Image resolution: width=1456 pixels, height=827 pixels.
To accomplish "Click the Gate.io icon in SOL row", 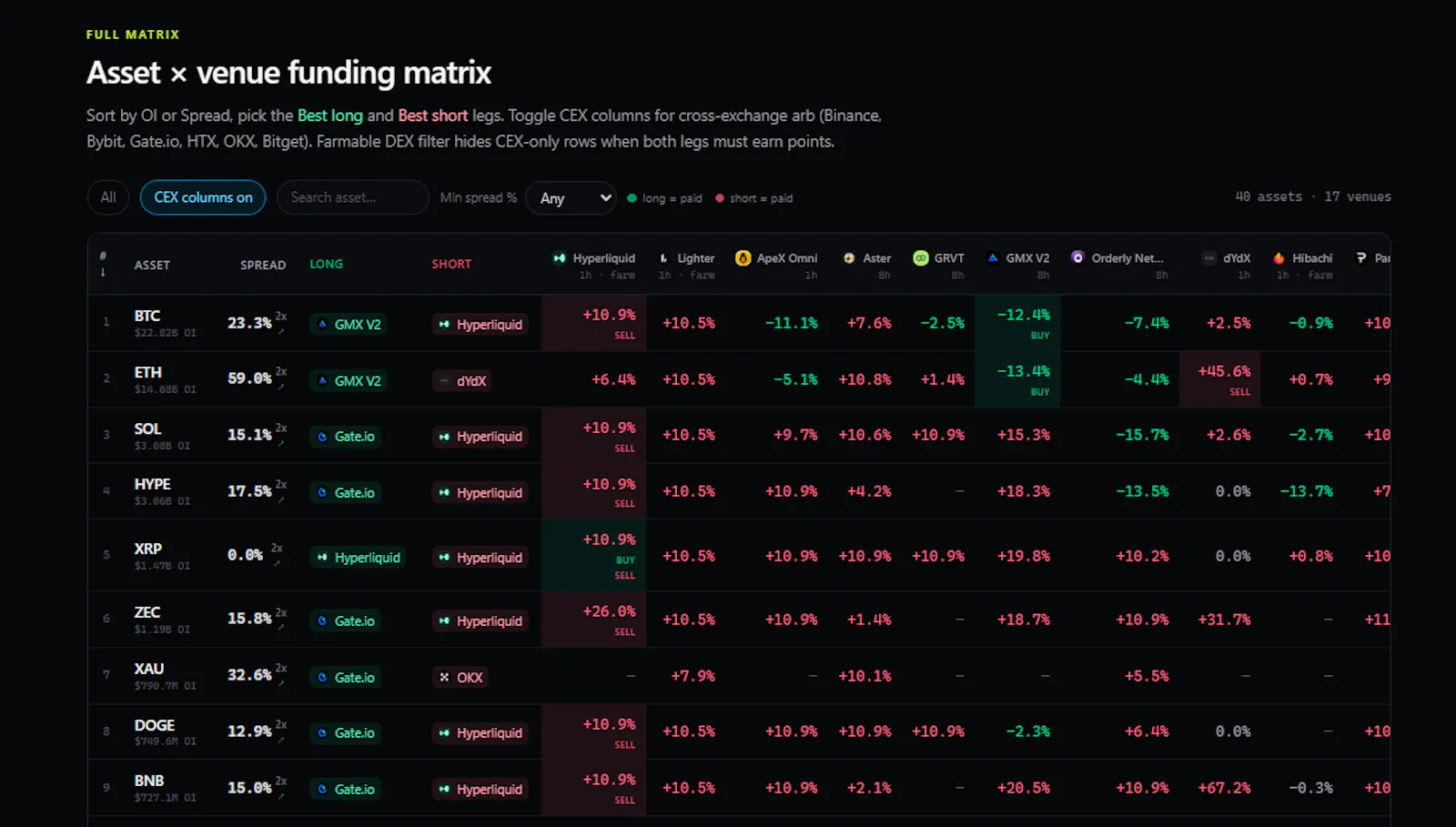I will 322,437.
